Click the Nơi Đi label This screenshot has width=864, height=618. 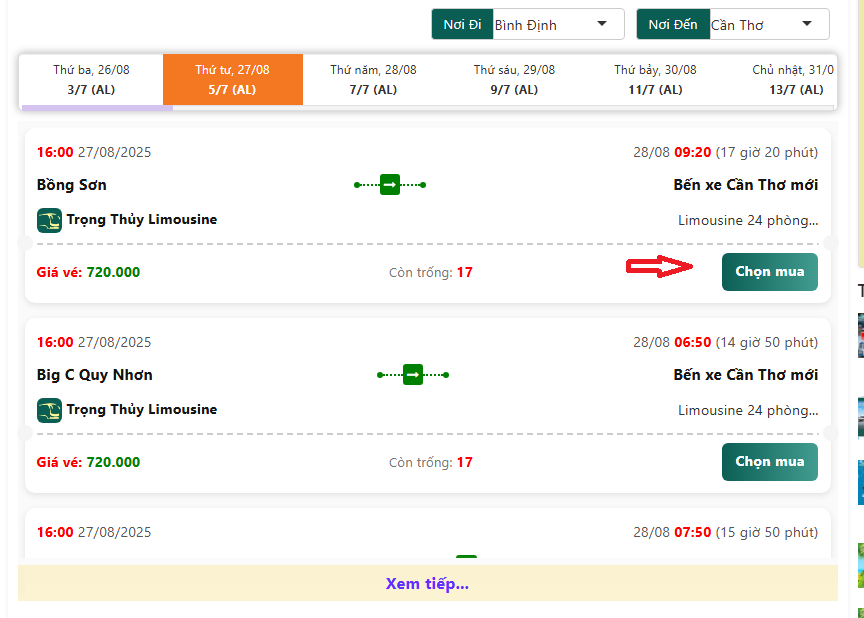(x=461, y=24)
